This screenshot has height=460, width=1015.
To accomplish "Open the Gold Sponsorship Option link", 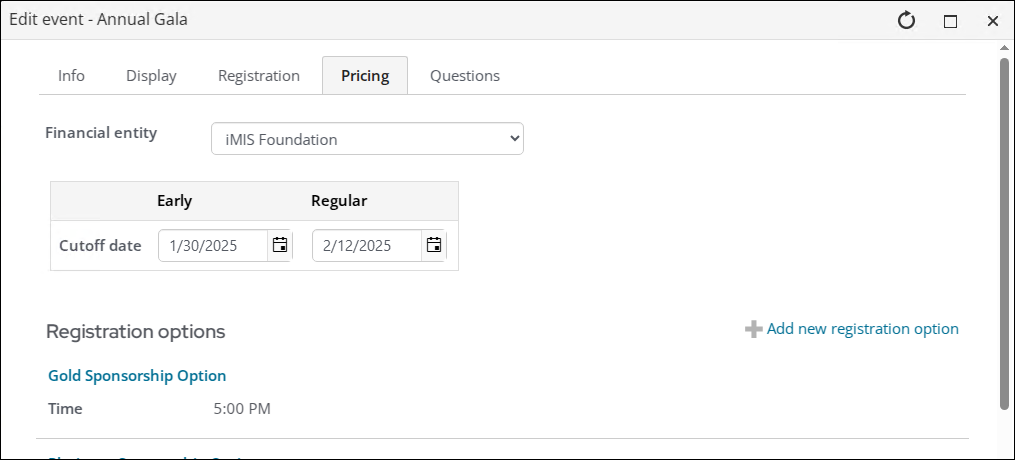I will [137, 376].
